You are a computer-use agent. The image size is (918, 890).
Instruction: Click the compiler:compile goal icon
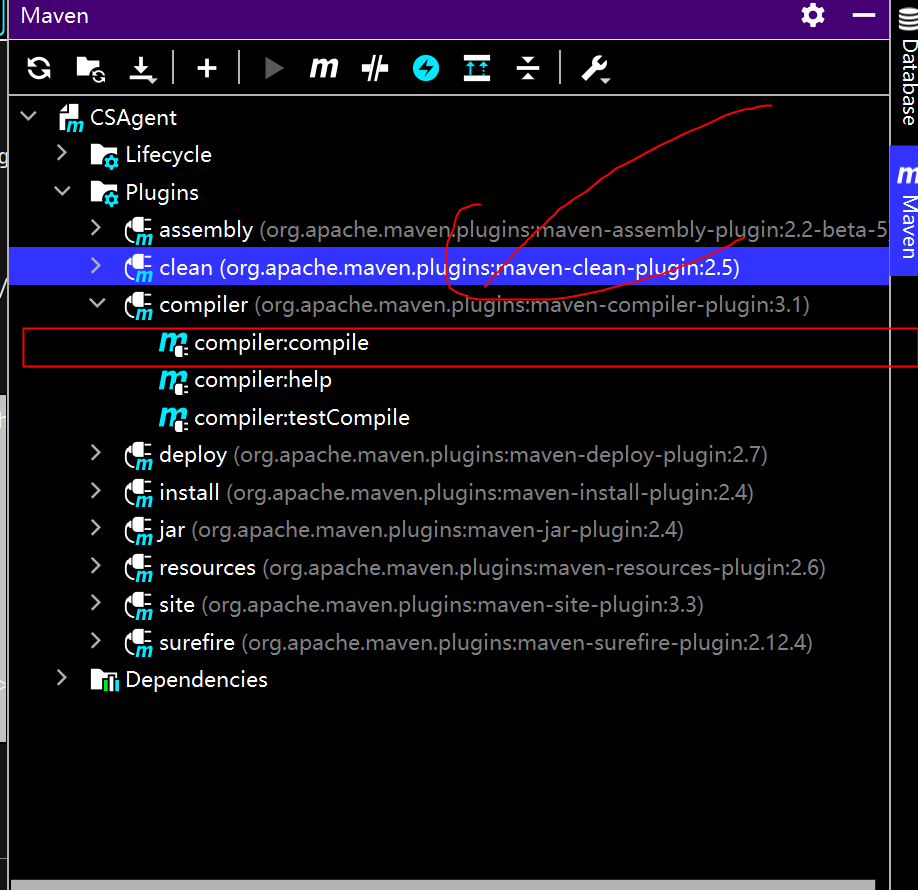coord(173,344)
